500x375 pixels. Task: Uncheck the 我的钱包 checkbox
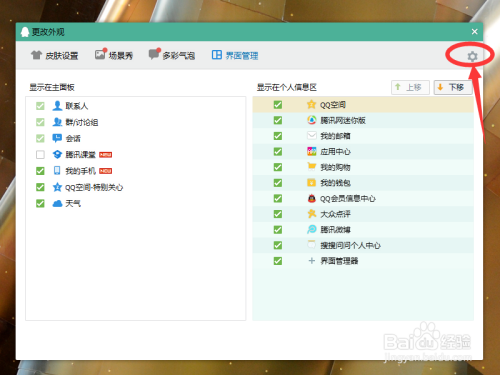[x=278, y=183]
